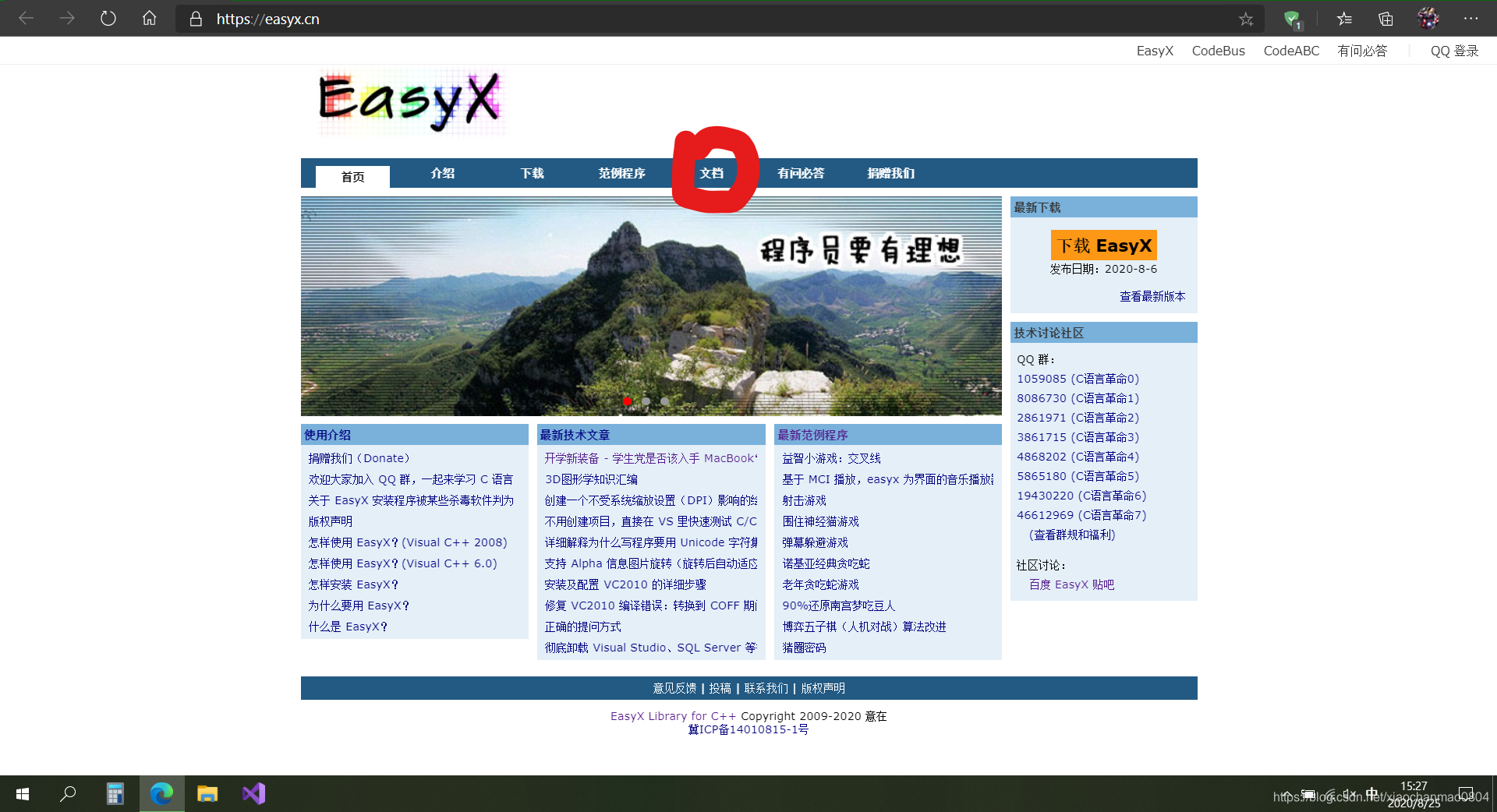Screen dimensions: 1497x812
Task: Click the favorites star in the address bar
Action: pyautogui.click(x=1247, y=18)
